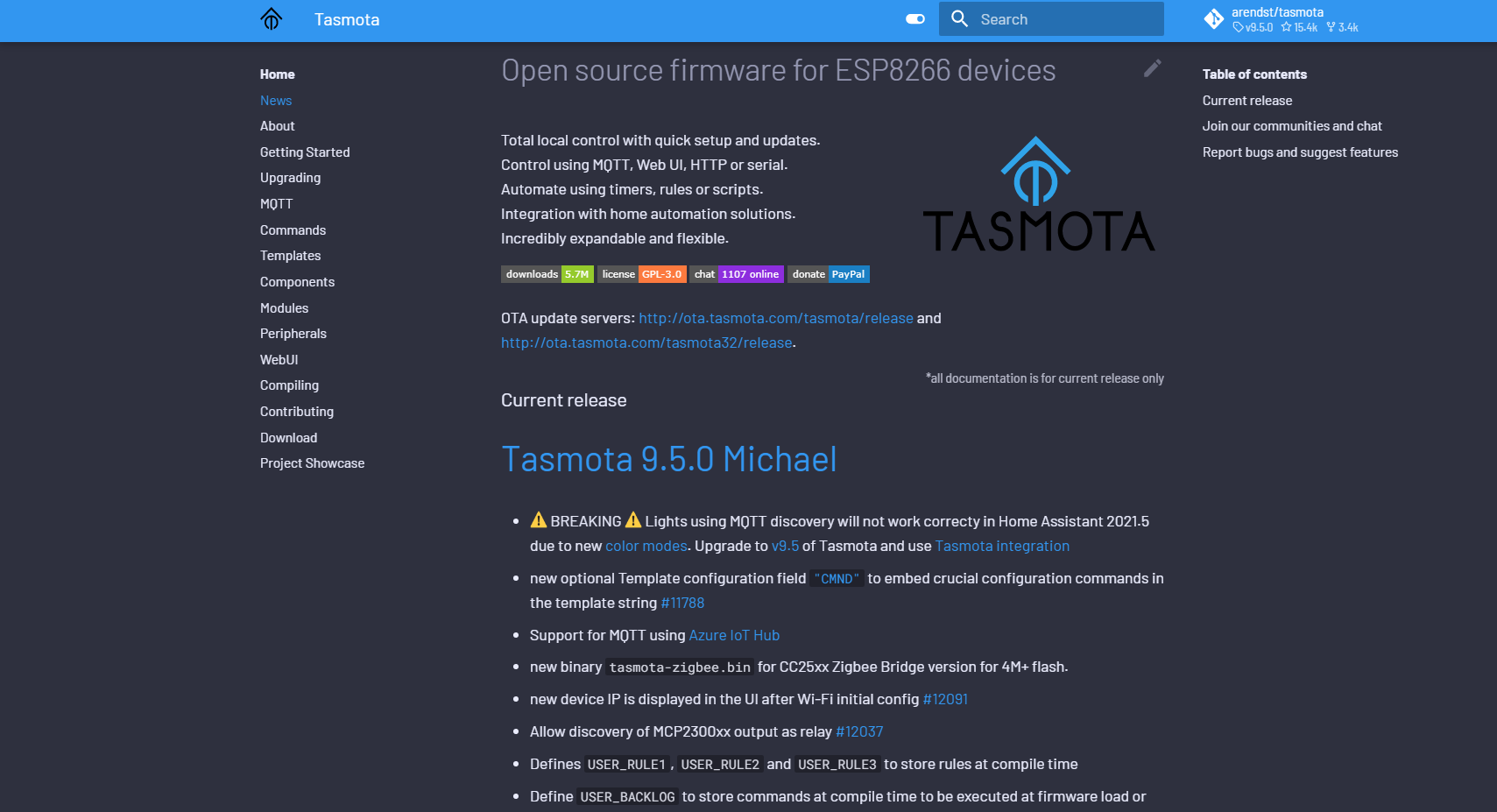Click the "Current release" section heading

[x=564, y=400]
